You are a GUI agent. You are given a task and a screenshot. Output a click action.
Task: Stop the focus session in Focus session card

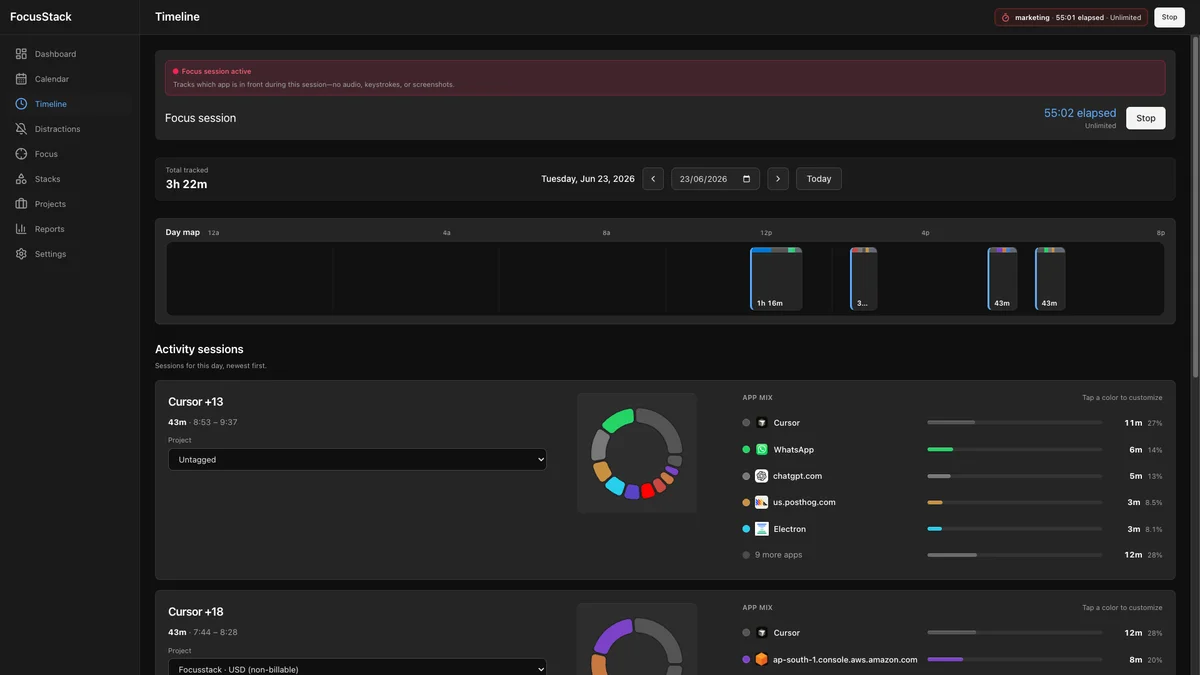[x=1145, y=118]
